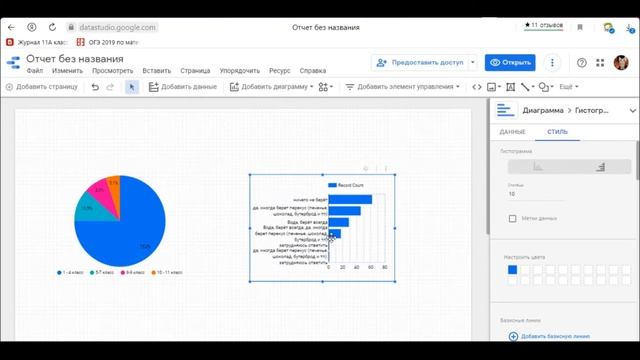Select the line drawing tool

[x=527, y=87]
